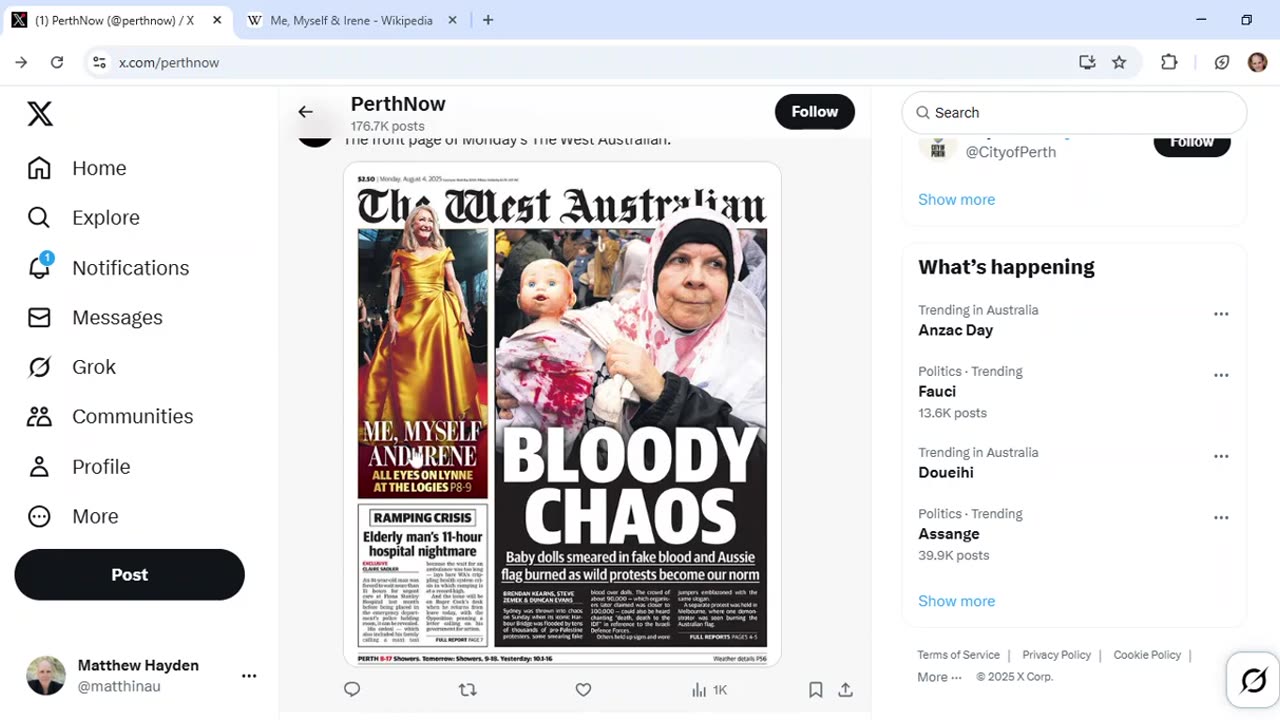Open the browser extensions menu
The width and height of the screenshot is (1280, 720).
1169,62
